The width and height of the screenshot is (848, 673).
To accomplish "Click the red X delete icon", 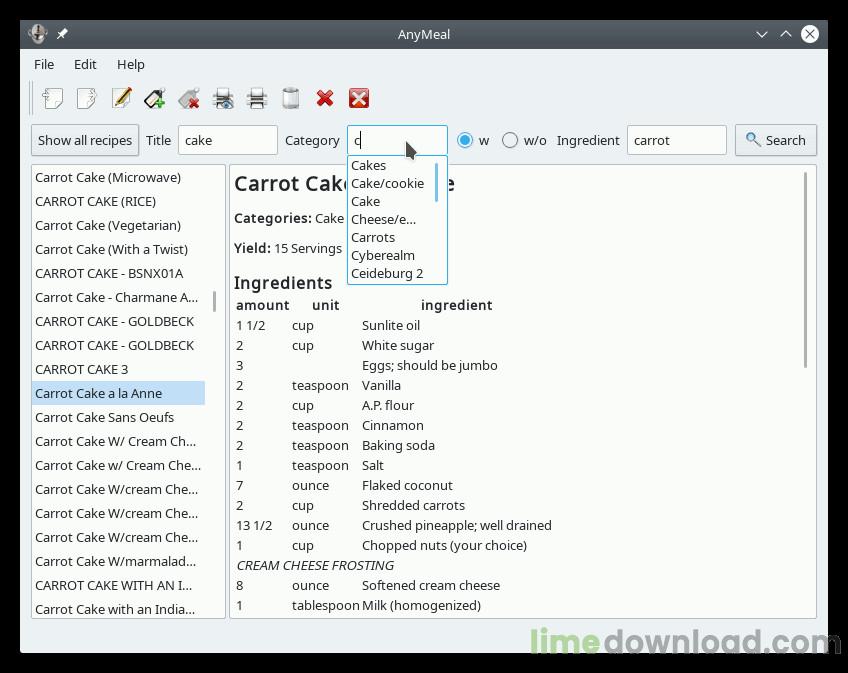I will click(x=325, y=98).
